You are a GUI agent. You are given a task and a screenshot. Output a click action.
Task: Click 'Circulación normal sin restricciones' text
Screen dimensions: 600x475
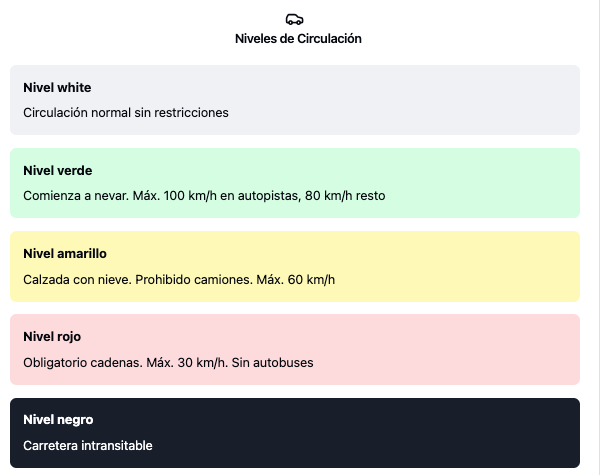coord(126,112)
